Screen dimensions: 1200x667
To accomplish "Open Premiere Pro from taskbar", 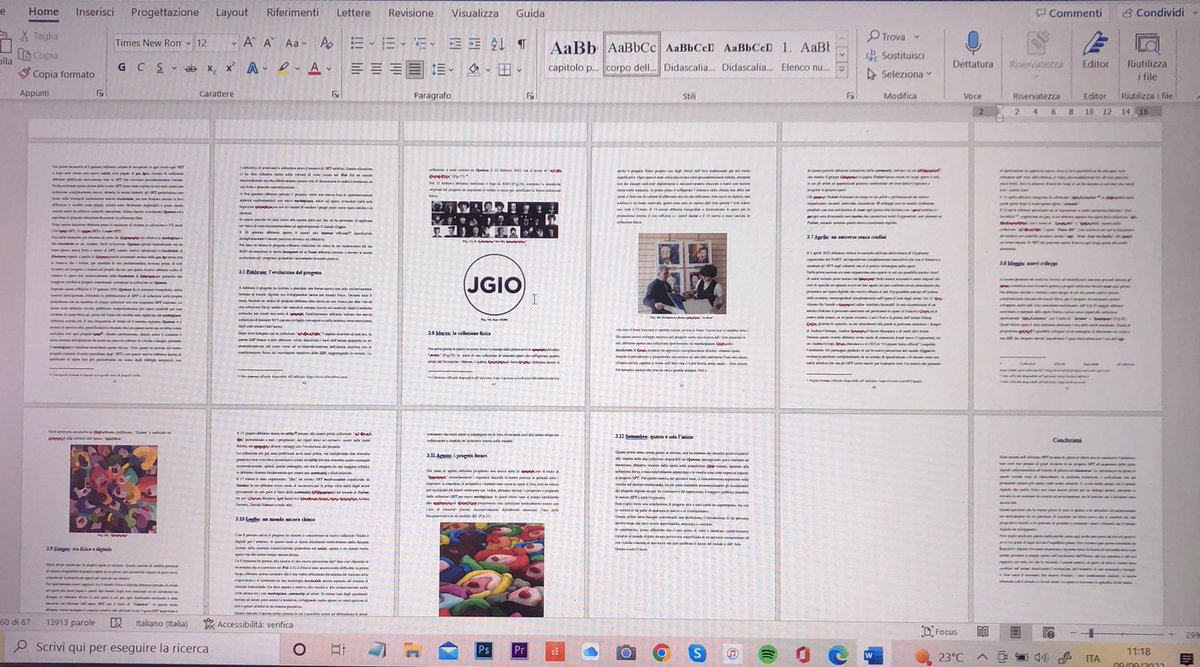I will click(520, 652).
